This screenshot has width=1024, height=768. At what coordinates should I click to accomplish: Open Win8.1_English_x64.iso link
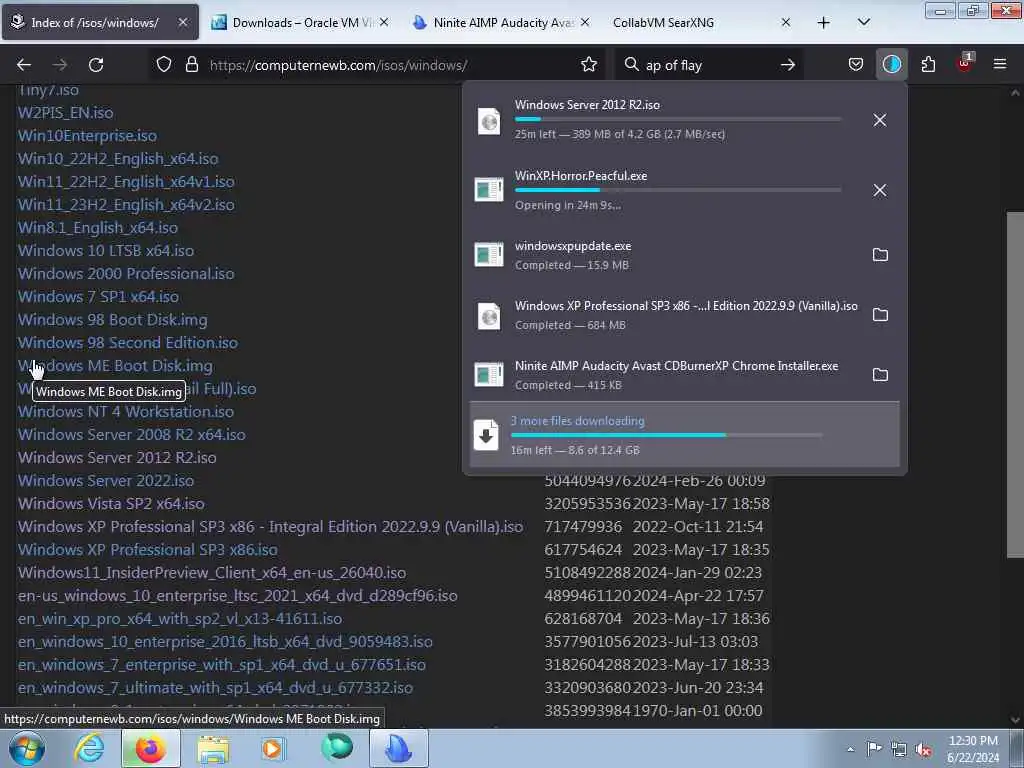(x=97, y=228)
